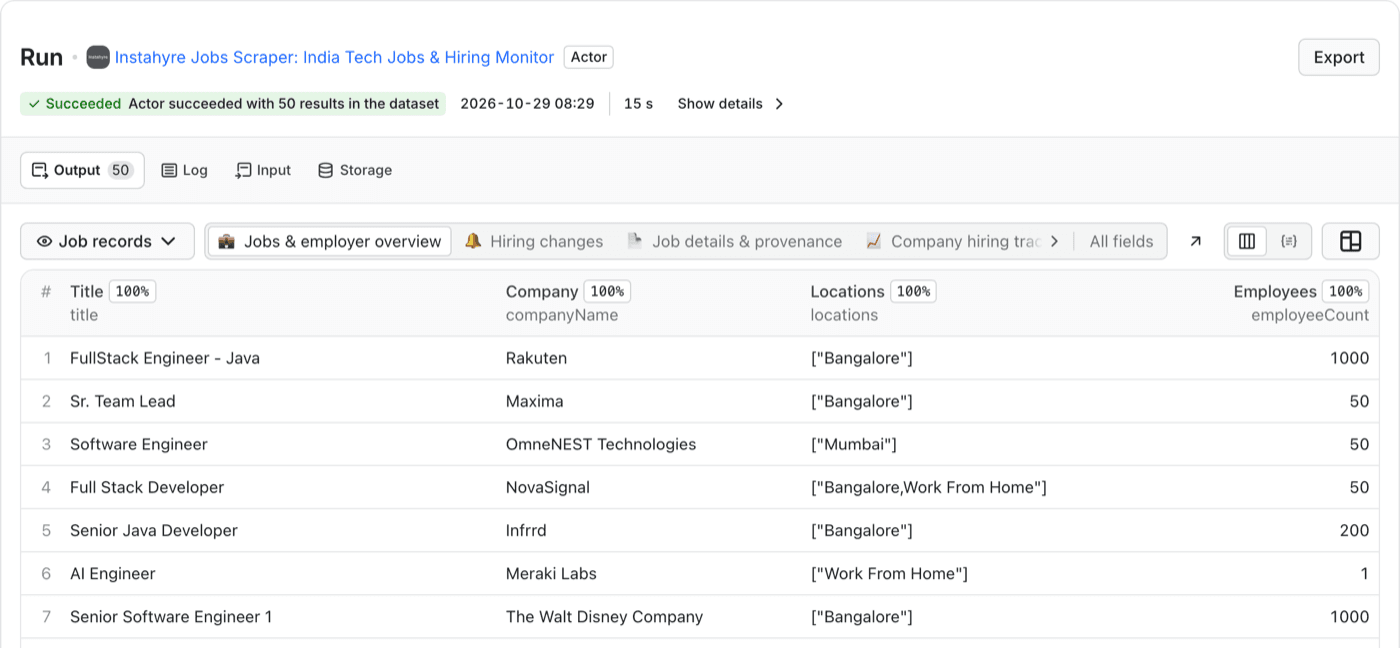The image size is (1400, 648).
Task: Switch to table view toggle
Action: tap(1247, 241)
